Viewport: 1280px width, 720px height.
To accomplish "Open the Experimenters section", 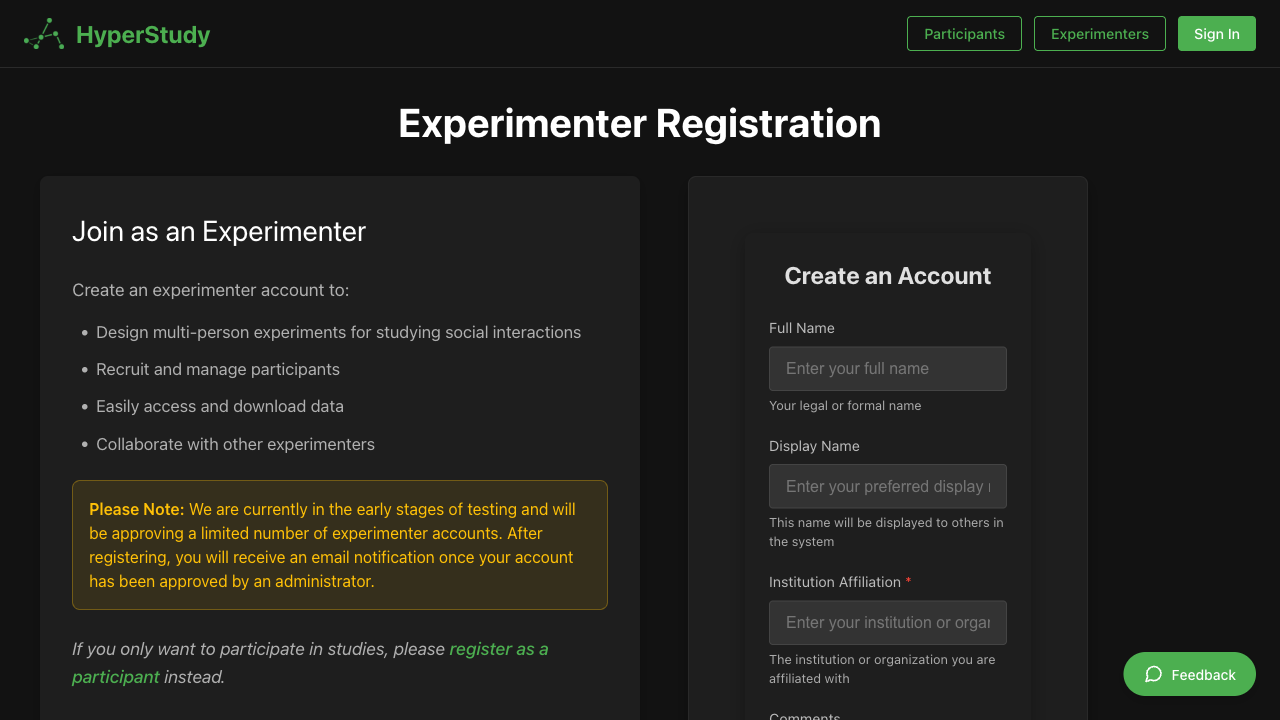I will click(1099, 33).
